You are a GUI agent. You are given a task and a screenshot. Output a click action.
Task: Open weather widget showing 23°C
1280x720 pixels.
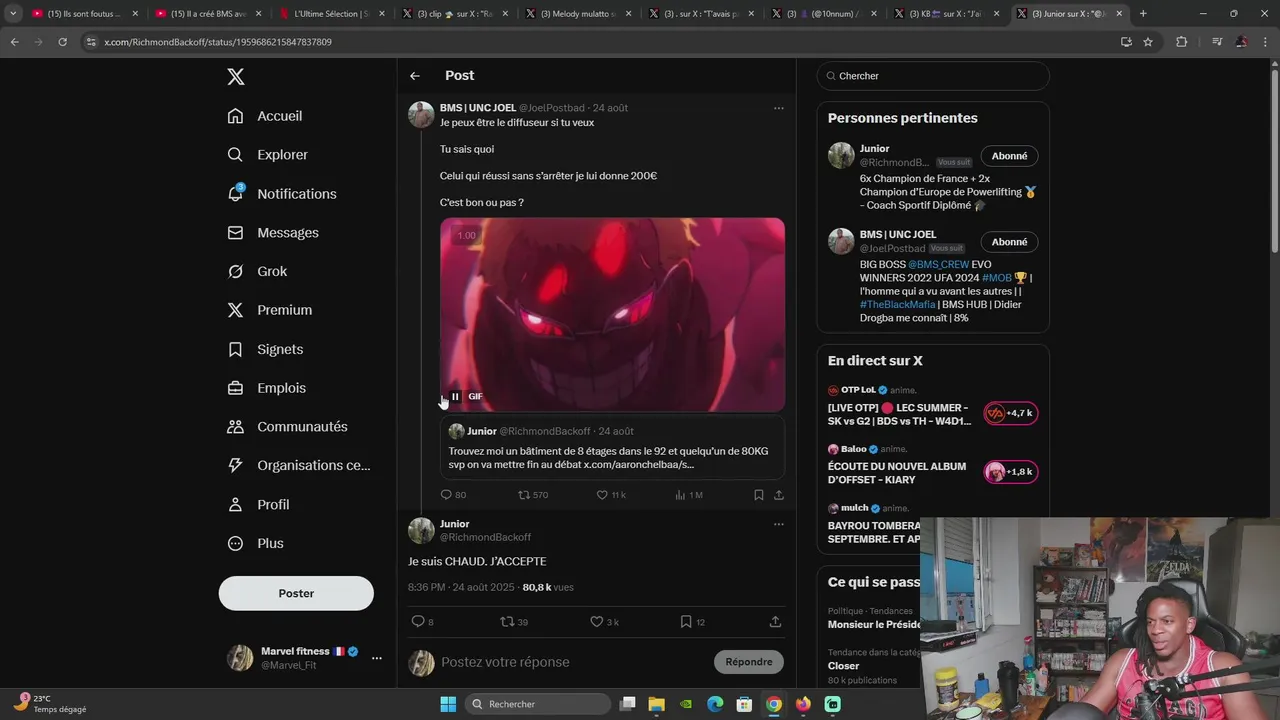pyautogui.click(x=52, y=704)
